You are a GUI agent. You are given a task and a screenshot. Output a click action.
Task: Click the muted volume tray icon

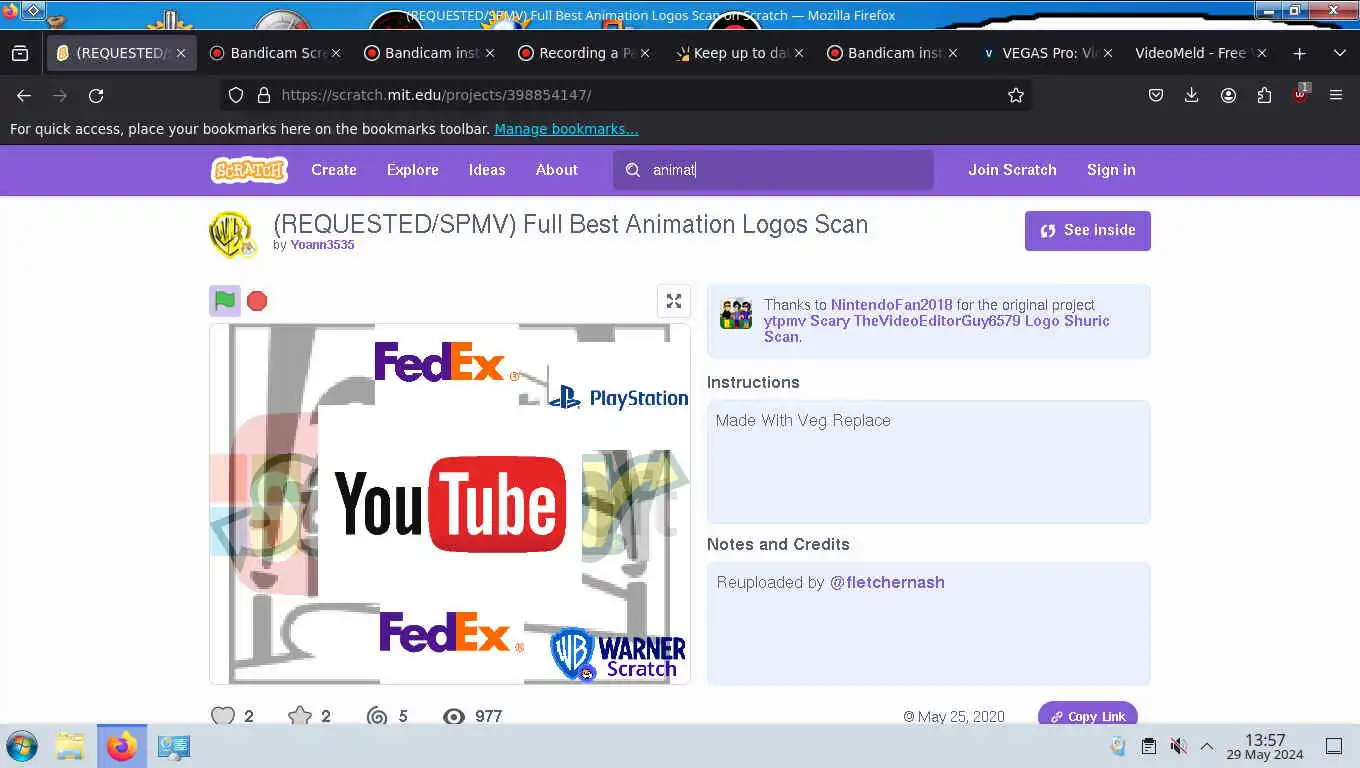1179,746
